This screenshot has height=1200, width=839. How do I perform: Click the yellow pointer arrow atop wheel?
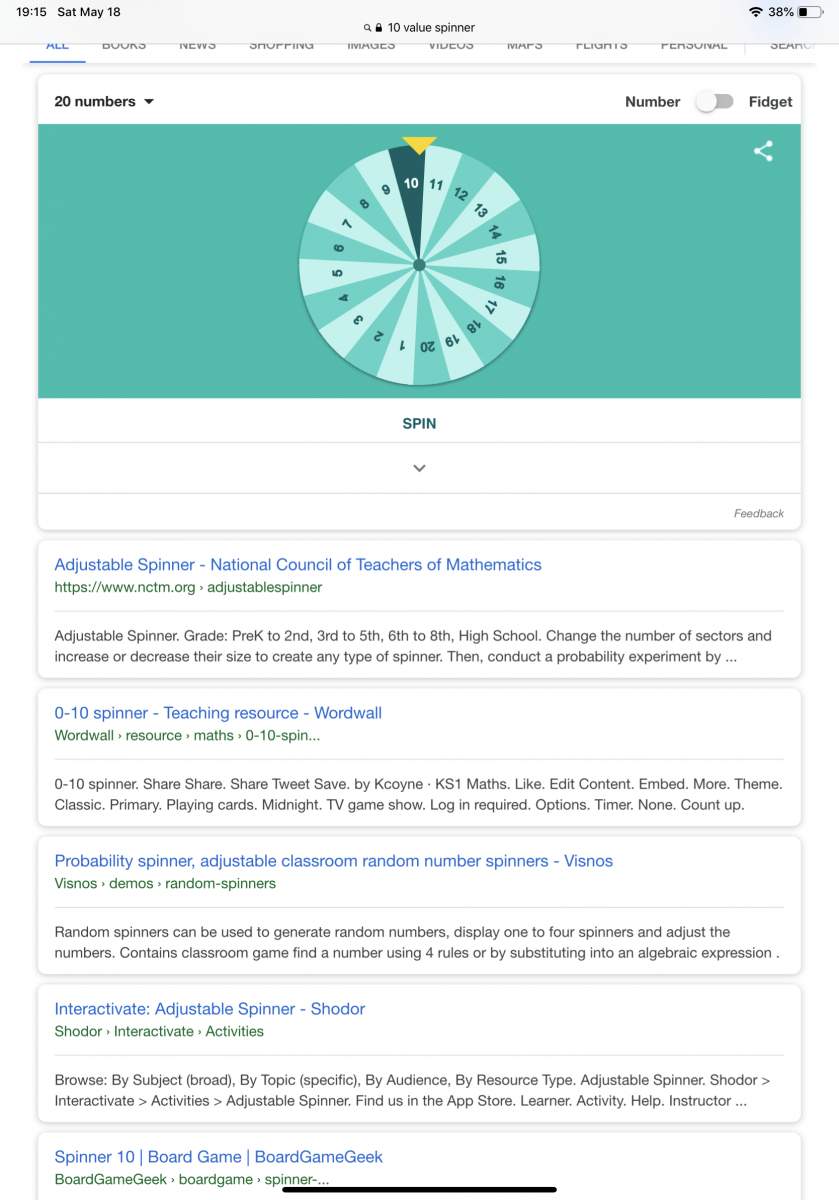tap(419, 145)
